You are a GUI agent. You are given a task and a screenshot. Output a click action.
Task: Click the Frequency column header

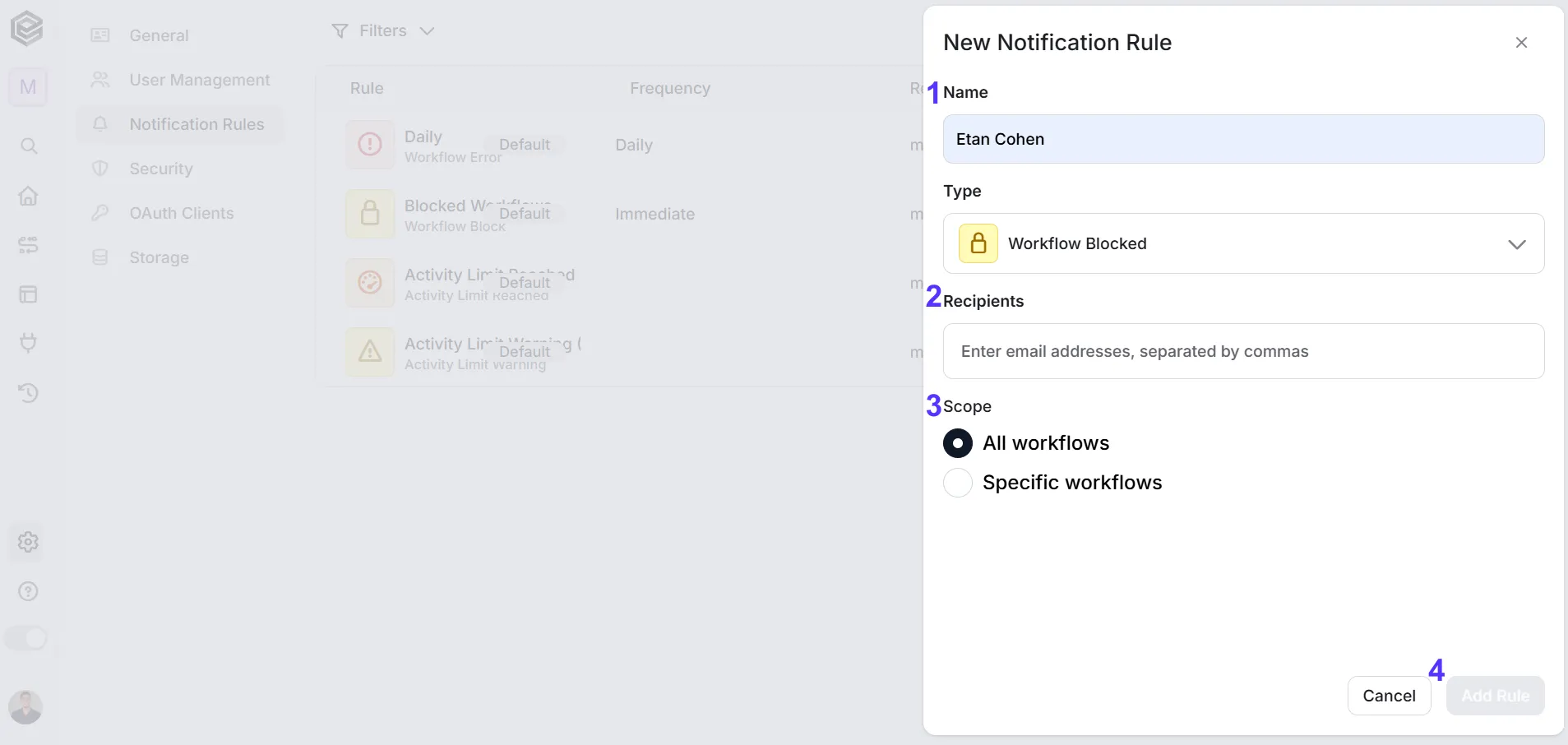coord(670,88)
